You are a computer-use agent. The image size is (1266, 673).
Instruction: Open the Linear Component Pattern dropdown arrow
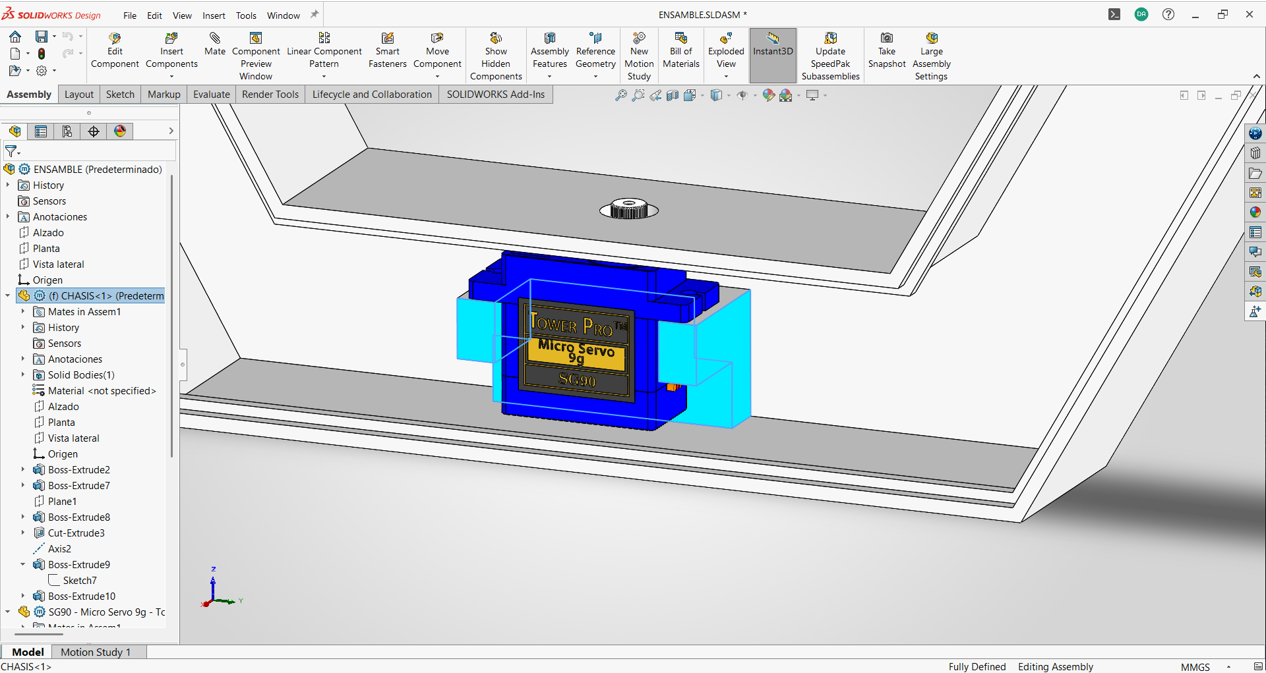(324, 77)
